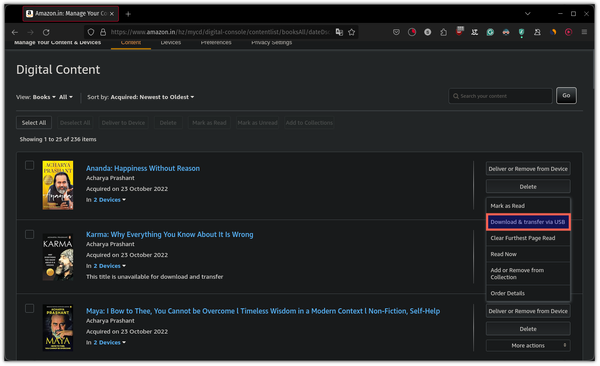Click the Search your content field
600x366 pixels.
(501, 96)
